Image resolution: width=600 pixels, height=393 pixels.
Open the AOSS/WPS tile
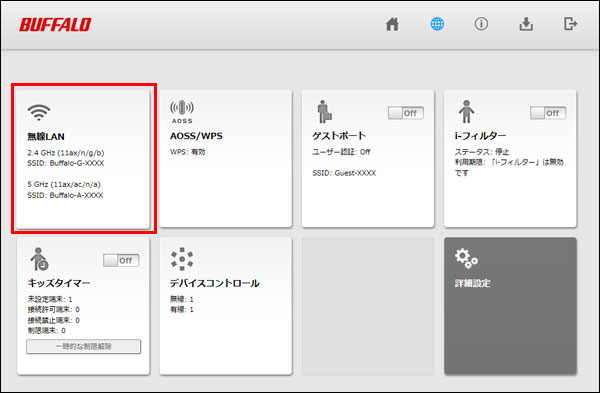(225, 159)
